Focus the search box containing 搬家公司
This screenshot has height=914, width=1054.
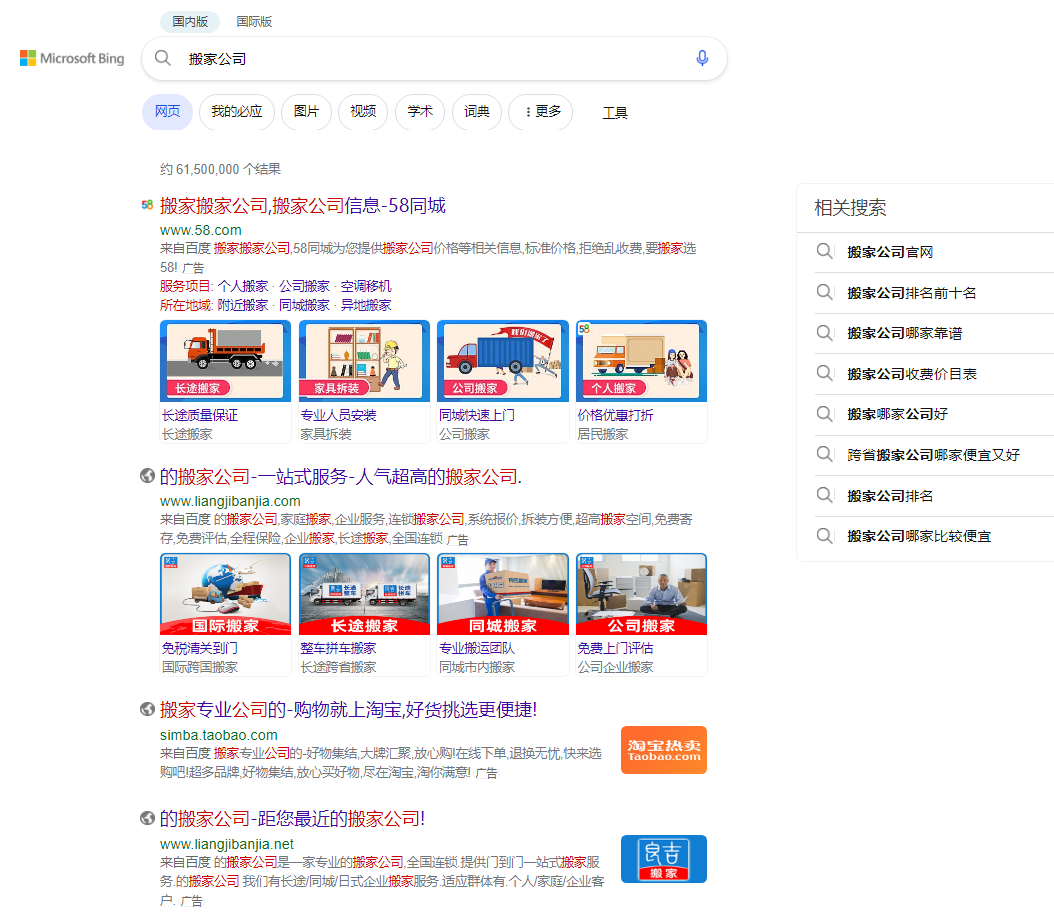[434, 58]
